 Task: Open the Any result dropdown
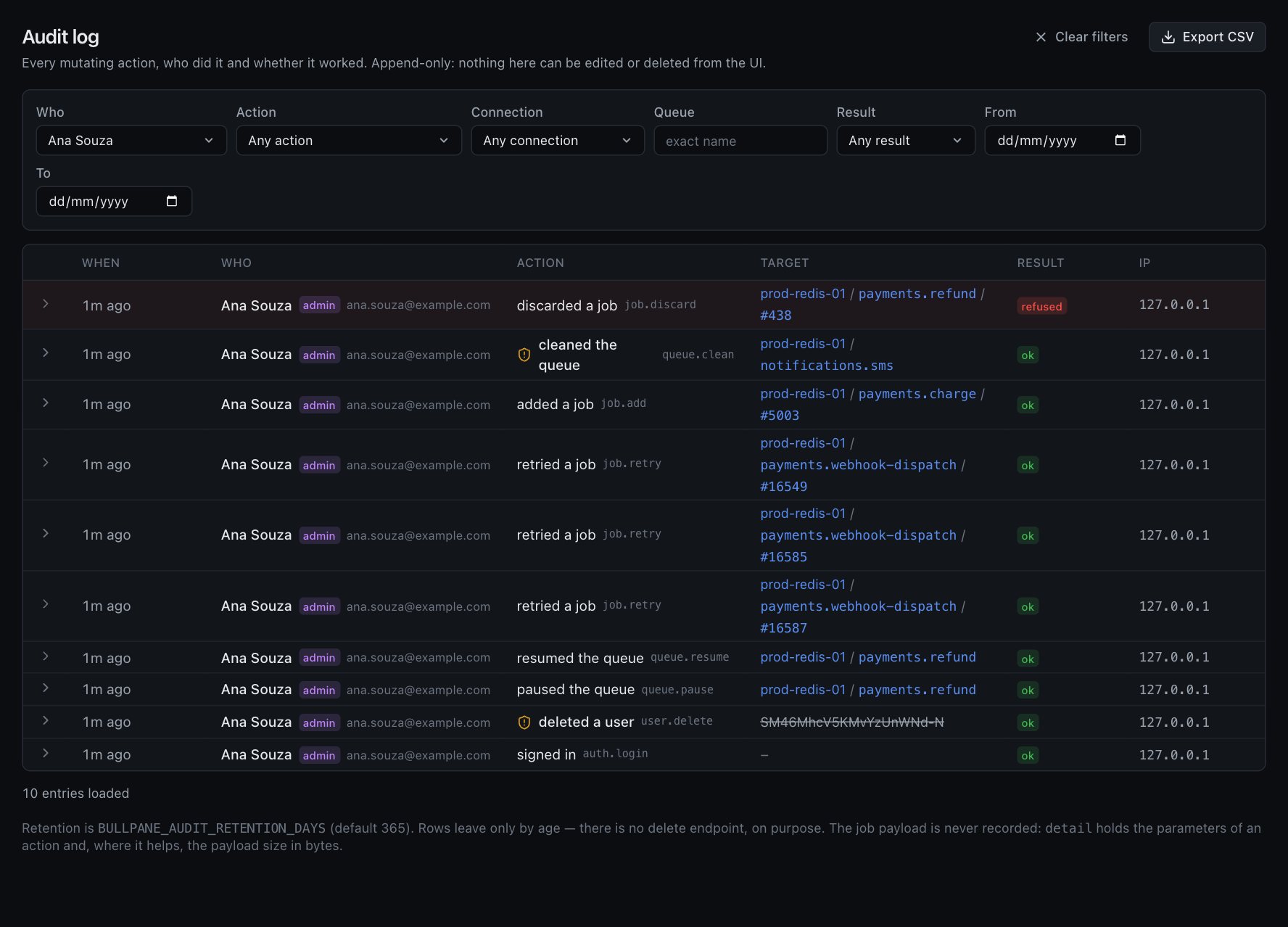coord(906,140)
